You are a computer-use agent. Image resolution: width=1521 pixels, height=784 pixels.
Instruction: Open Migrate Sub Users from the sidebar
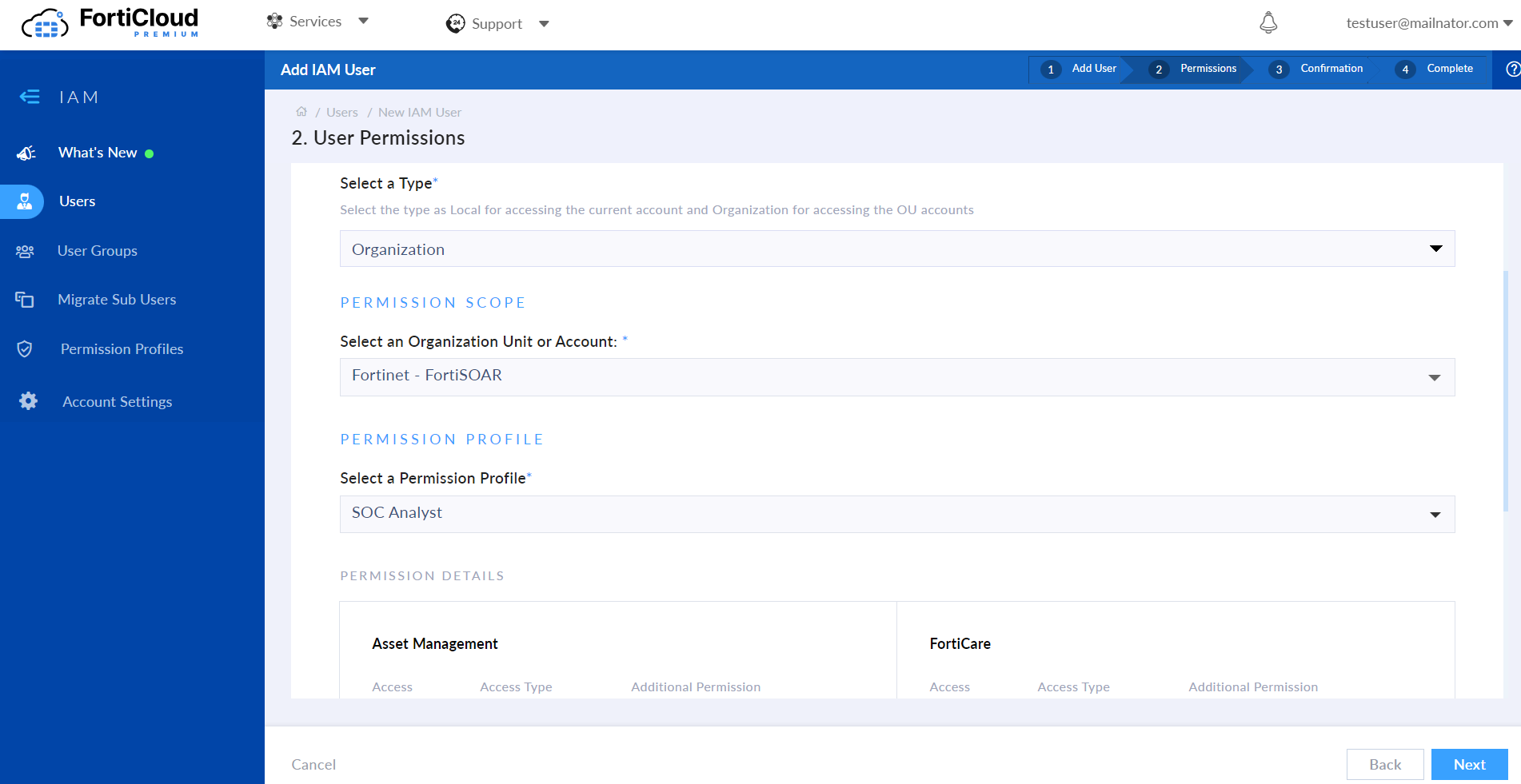(25, 299)
